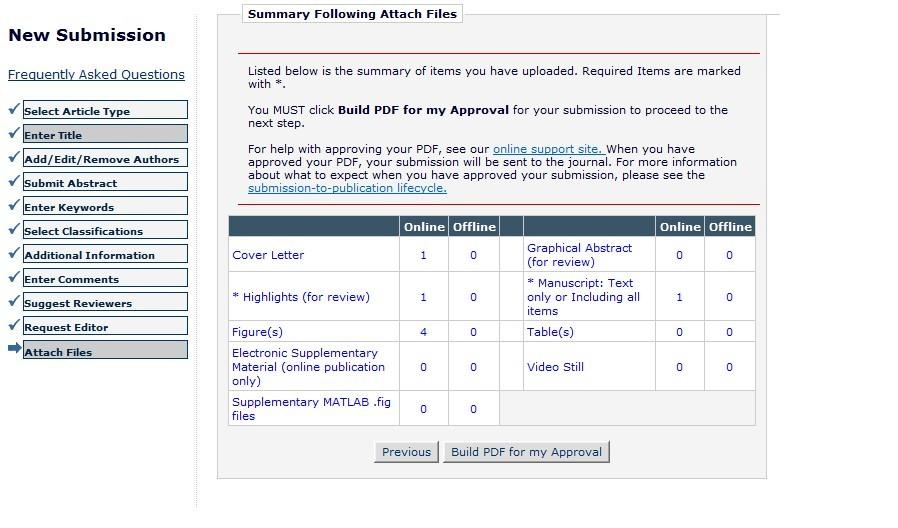This screenshot has height=528, width=898.
Task: Open Add/Edit/Remove Authors step
Action: pyautogui.click(x=105, y=159)
